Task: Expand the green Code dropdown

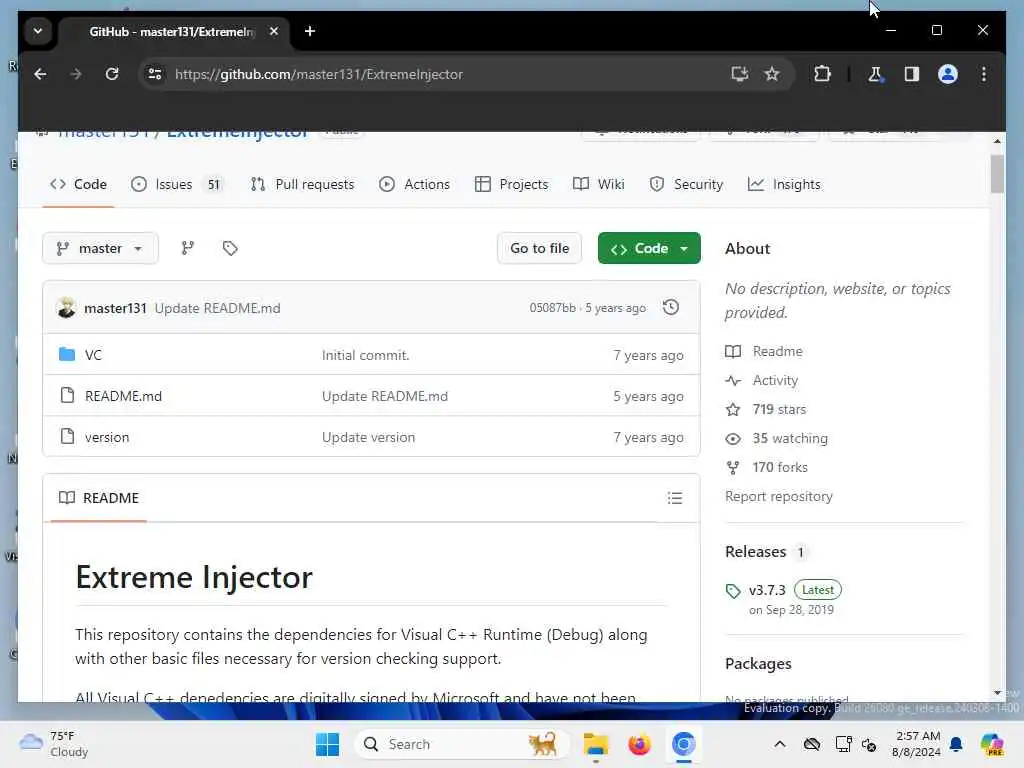Action: (x=649, y=248)
